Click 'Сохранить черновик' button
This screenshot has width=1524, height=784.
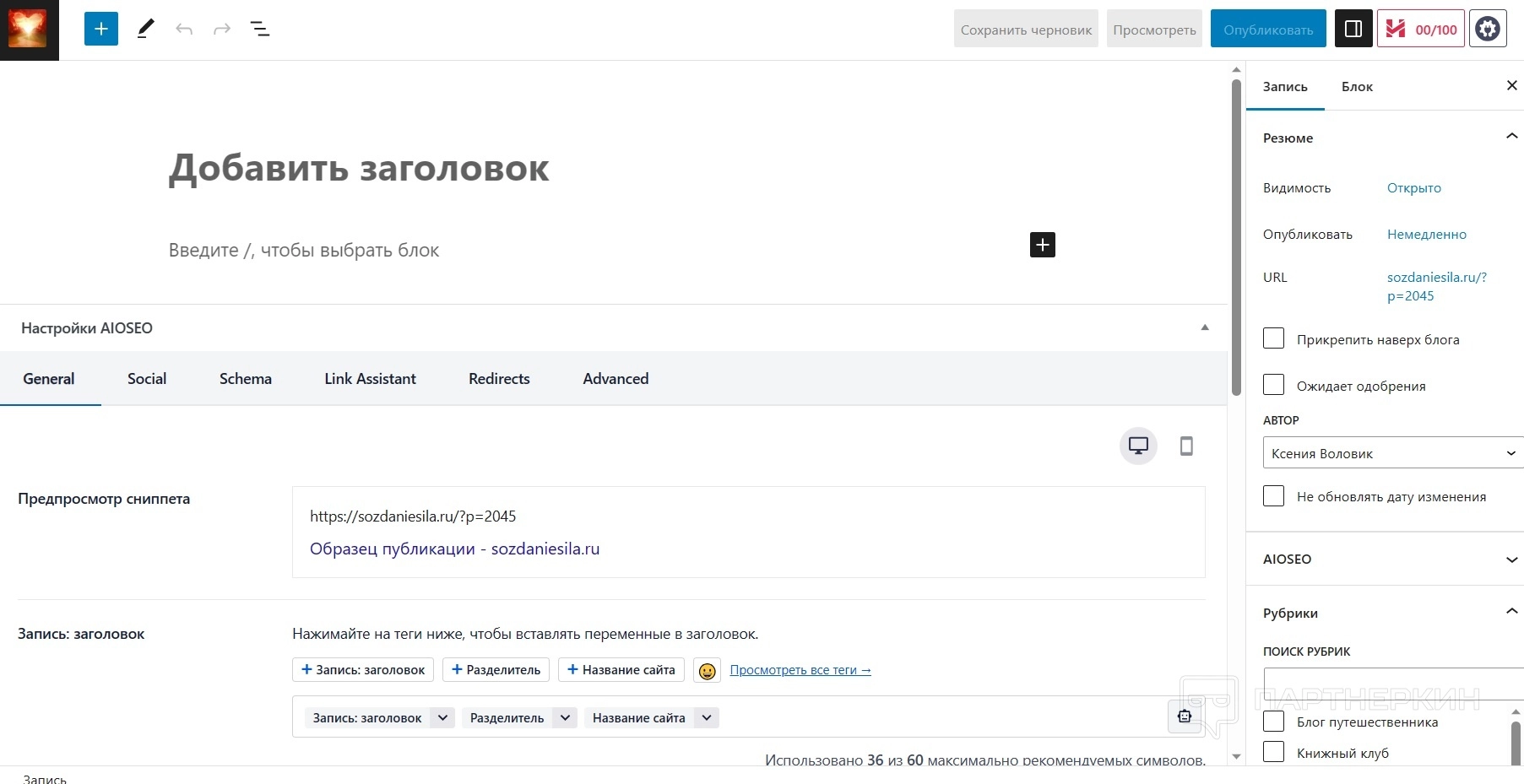(x=1026, y=30)
